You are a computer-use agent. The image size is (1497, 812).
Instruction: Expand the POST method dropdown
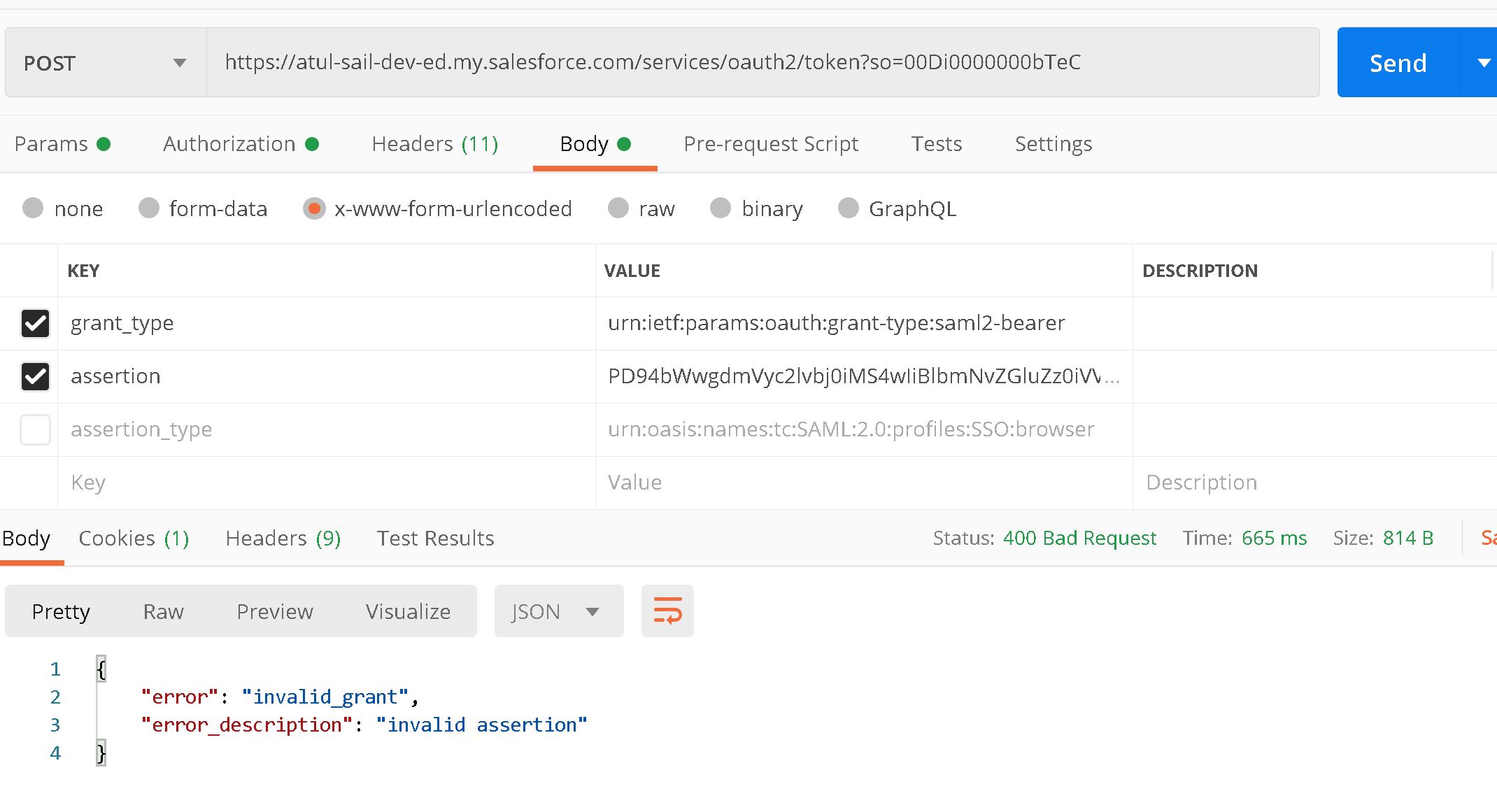click(105, 63)
